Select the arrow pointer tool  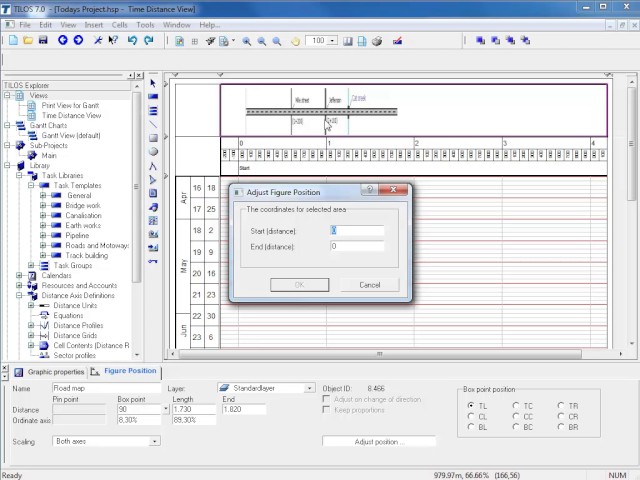[x=153, y=82]
